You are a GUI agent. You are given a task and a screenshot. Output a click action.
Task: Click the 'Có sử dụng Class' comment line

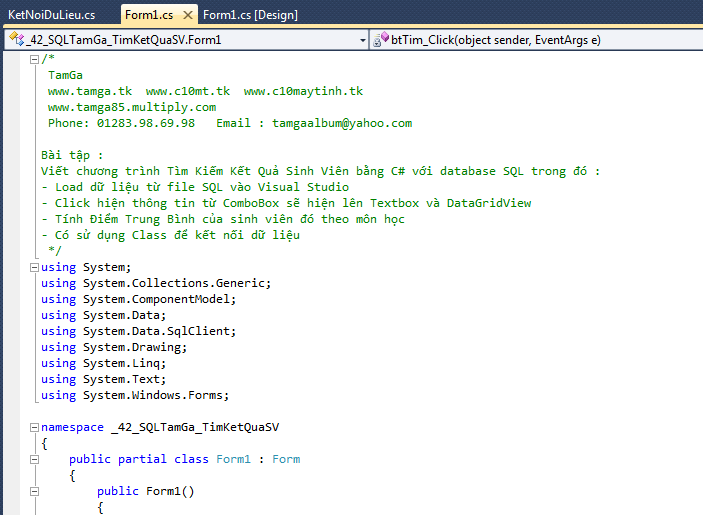170,235
